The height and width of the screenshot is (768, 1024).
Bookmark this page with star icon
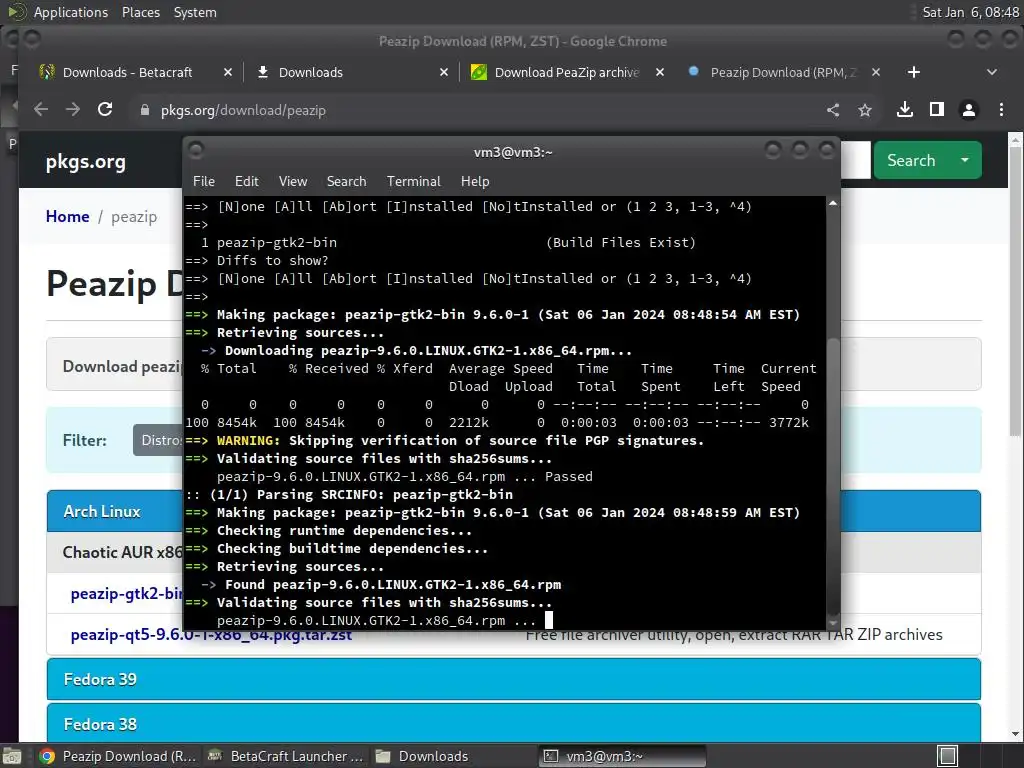(865, 110)
